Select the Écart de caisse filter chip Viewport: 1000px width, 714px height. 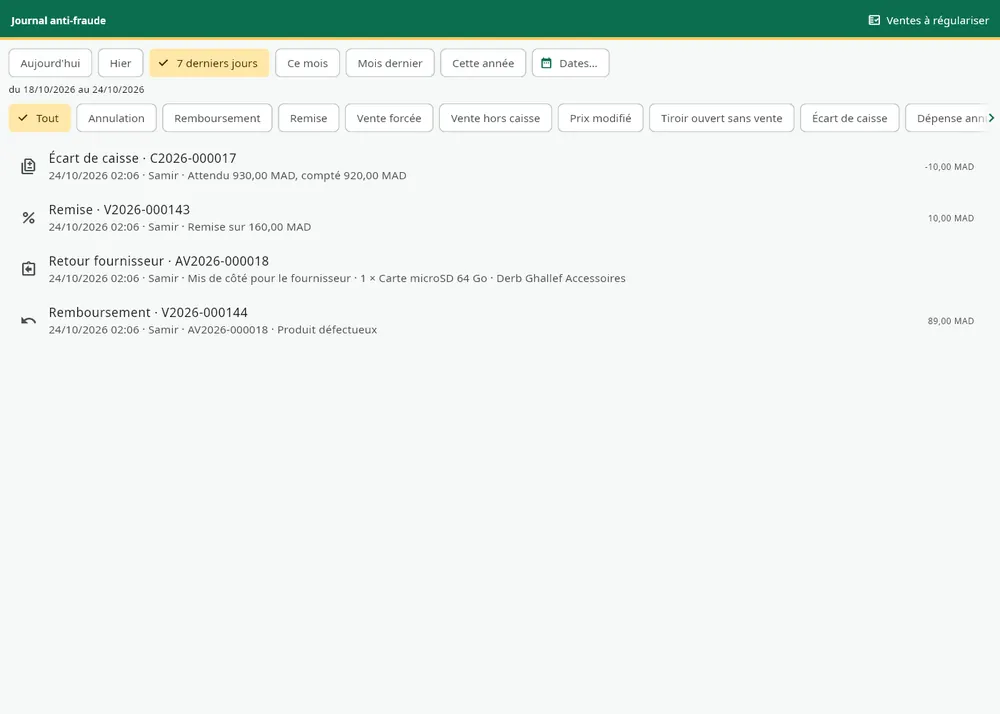(849, 118)
